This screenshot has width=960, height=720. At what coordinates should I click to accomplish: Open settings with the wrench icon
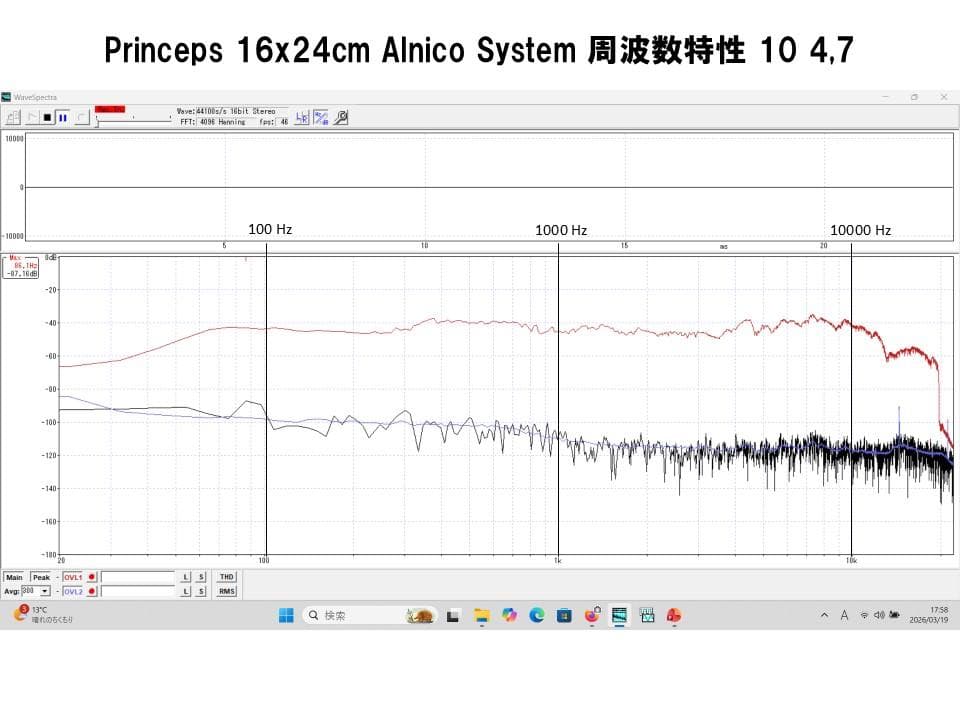pyautogui.click(x=341, y=118)
